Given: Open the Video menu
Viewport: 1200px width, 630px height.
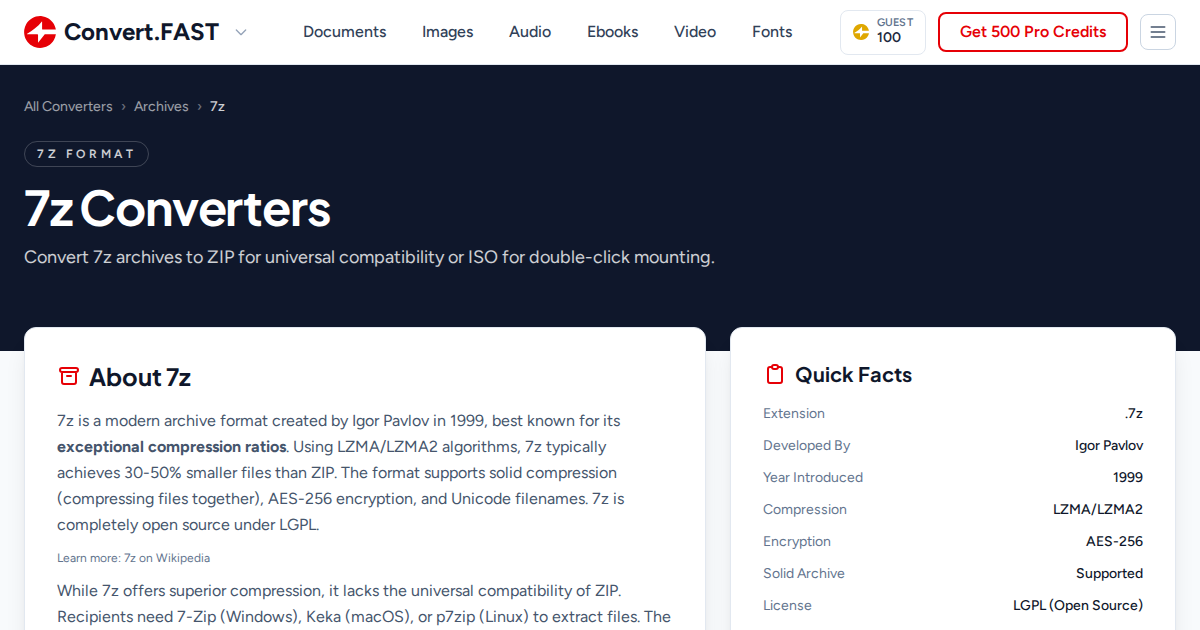Looking at the screenshot, I should [x=695, y=32].
